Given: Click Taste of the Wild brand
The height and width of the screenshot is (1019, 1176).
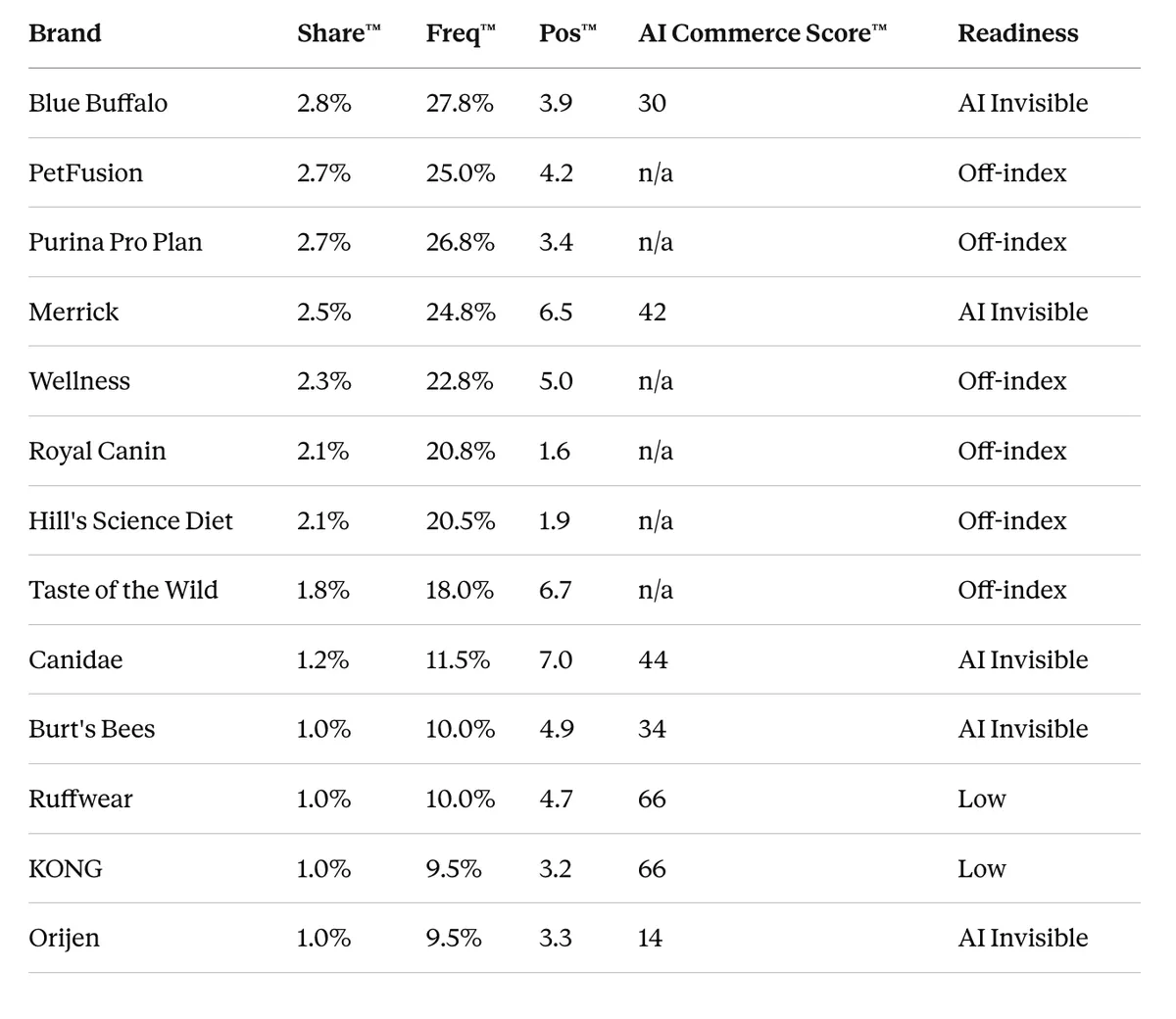Looking at the screenshot, I should pos(123,590).
